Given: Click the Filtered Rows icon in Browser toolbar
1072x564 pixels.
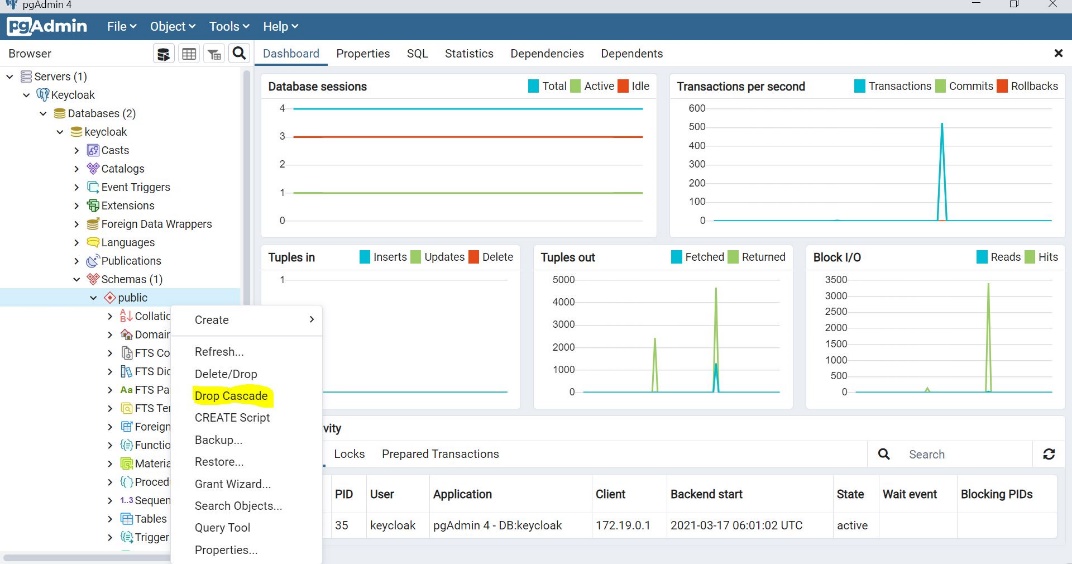Looking at the screenshot, I should [214, 53].
